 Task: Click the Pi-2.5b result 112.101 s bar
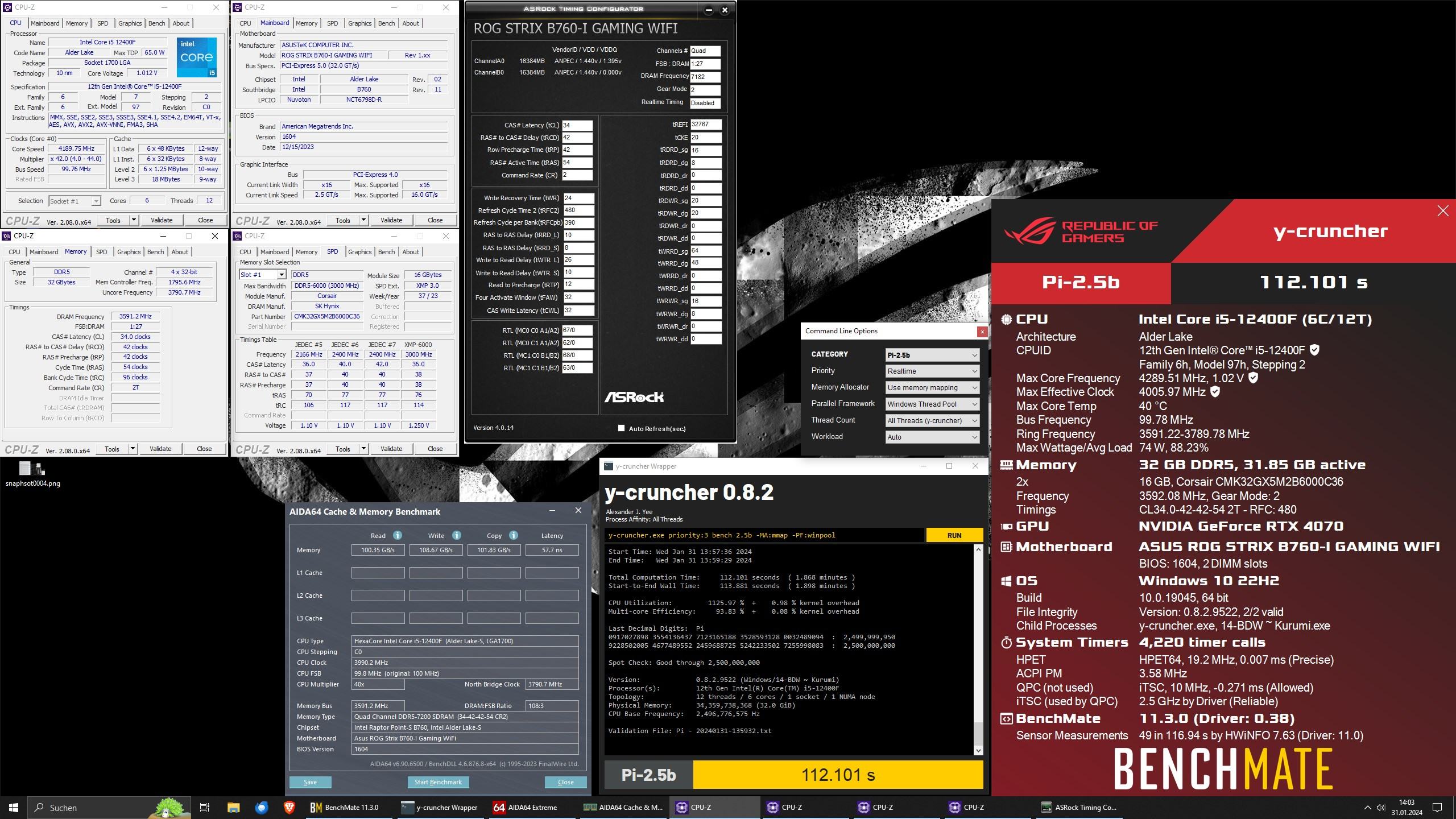(838, 775)
